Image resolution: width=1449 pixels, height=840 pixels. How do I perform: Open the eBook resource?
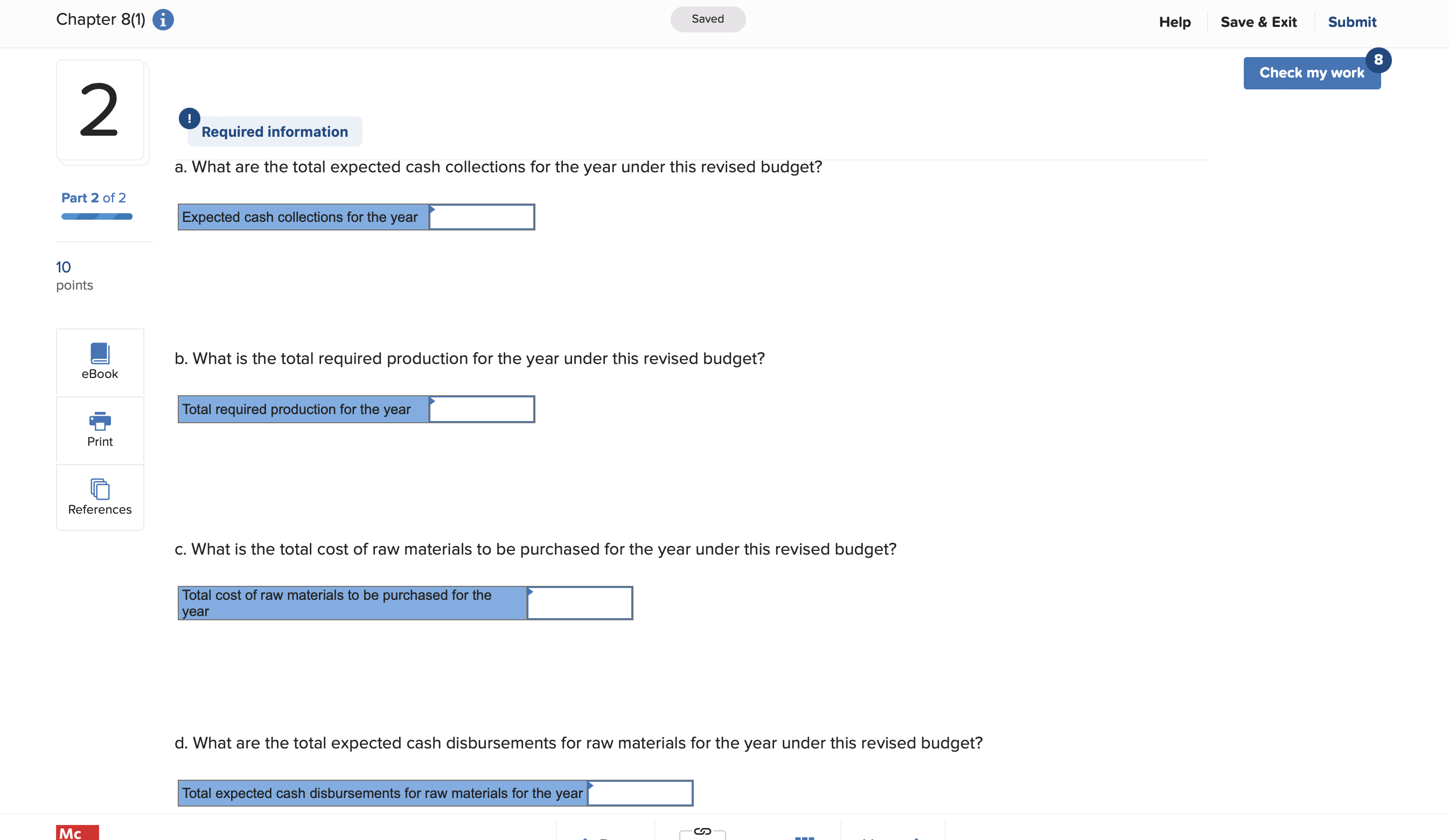[x=100, y=362]
